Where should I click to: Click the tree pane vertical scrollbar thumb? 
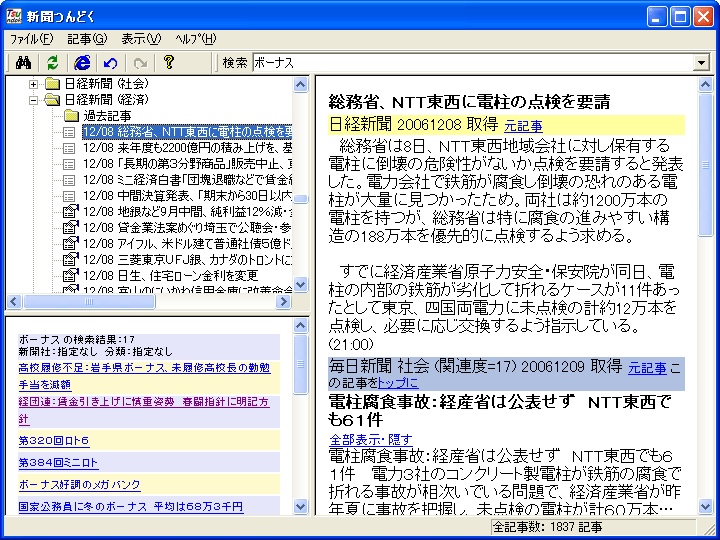point(300,199)
